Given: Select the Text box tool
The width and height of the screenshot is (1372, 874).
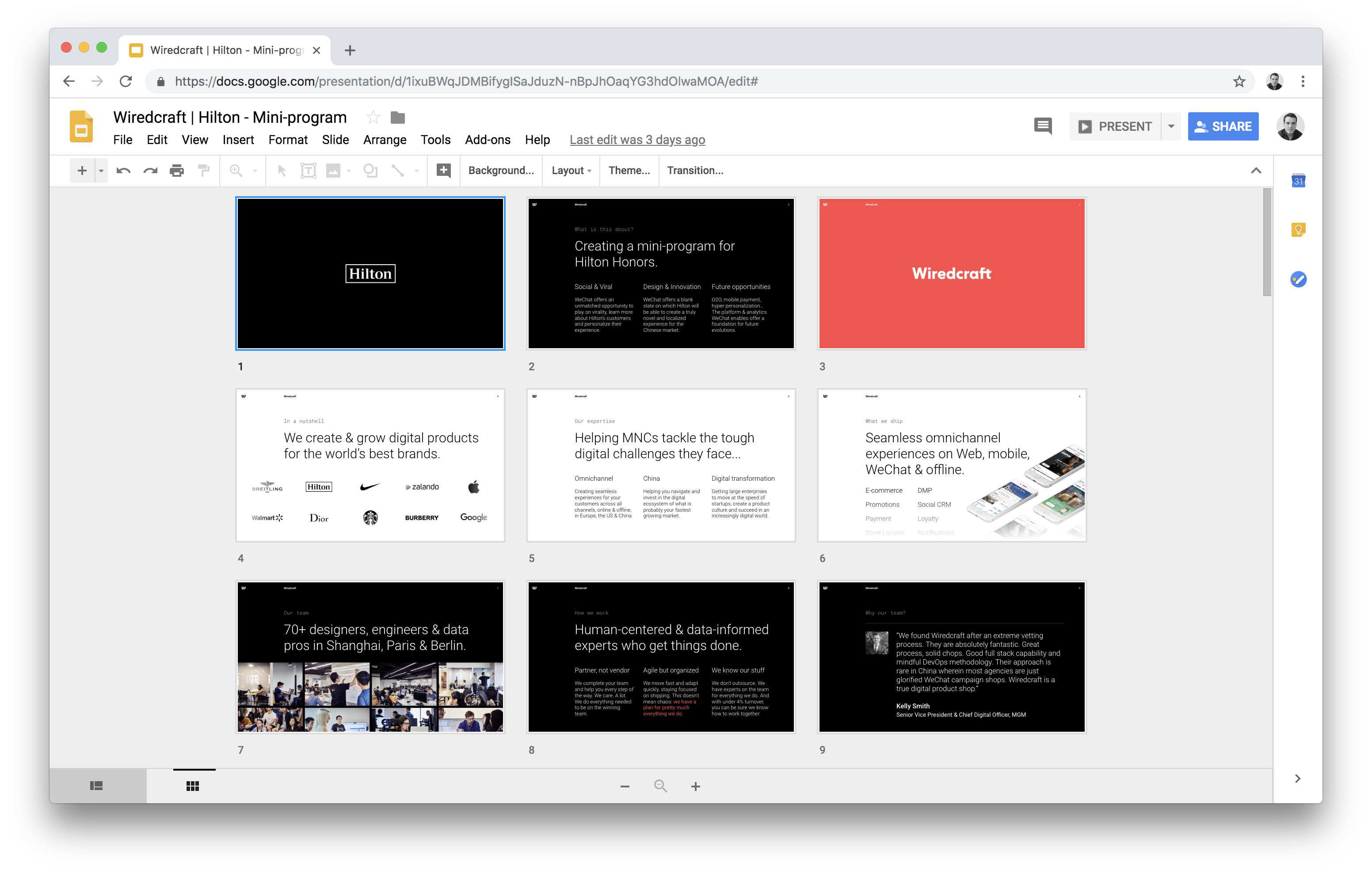Looking at the screenshot, I should 308,171.
